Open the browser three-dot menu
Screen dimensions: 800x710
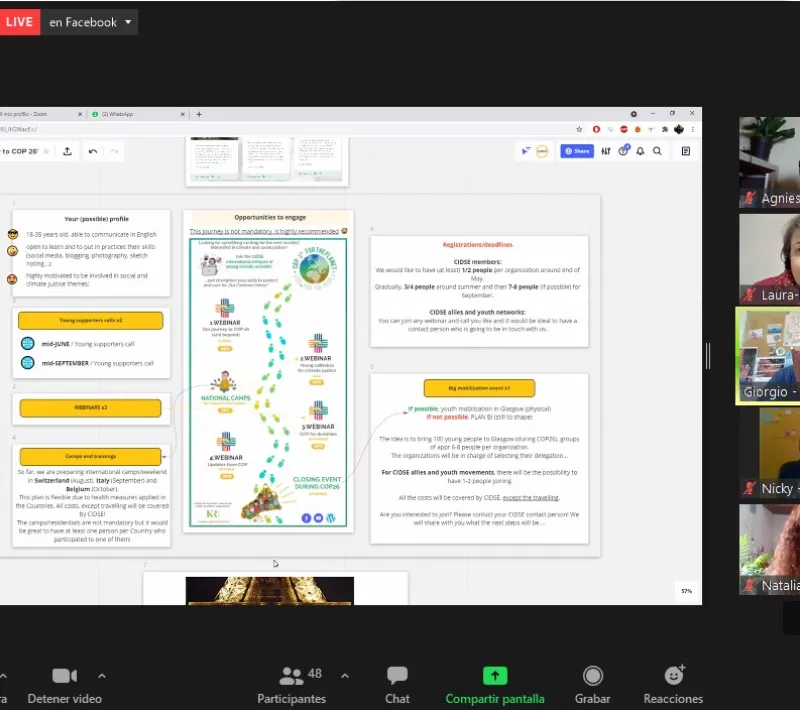click(x=692, y=129)
